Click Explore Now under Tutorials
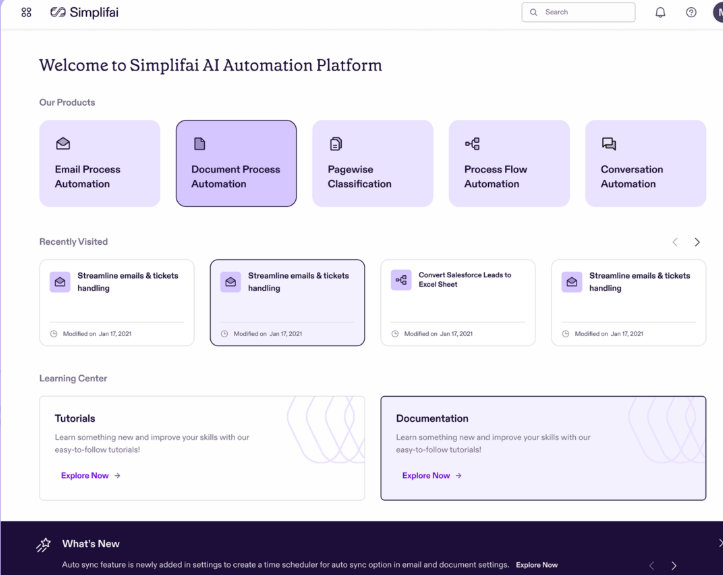 (x=85, y=475)
